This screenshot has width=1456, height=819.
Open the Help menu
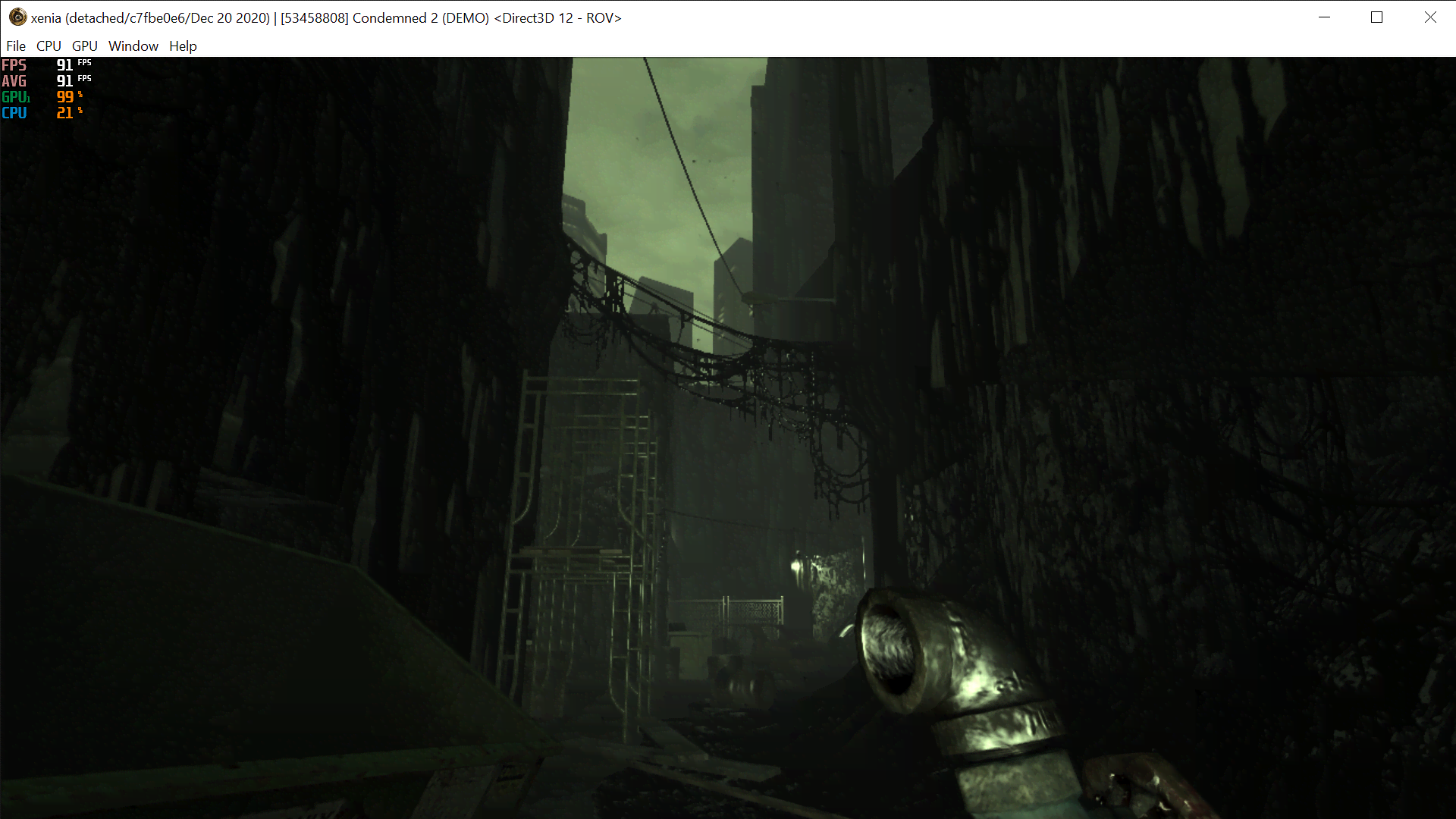183,45
